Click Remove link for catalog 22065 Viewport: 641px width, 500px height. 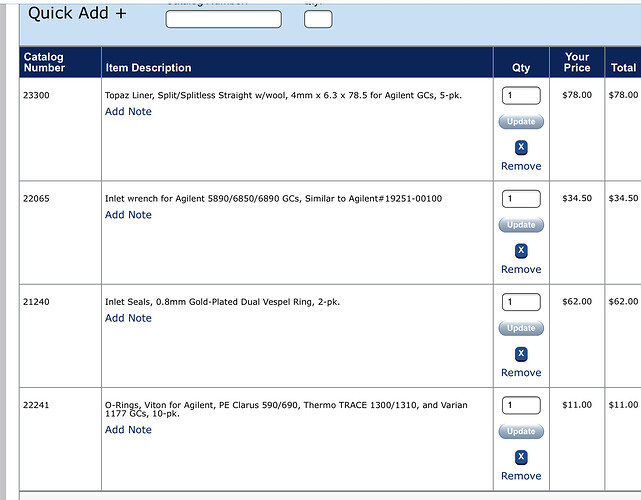pos(521,269)
